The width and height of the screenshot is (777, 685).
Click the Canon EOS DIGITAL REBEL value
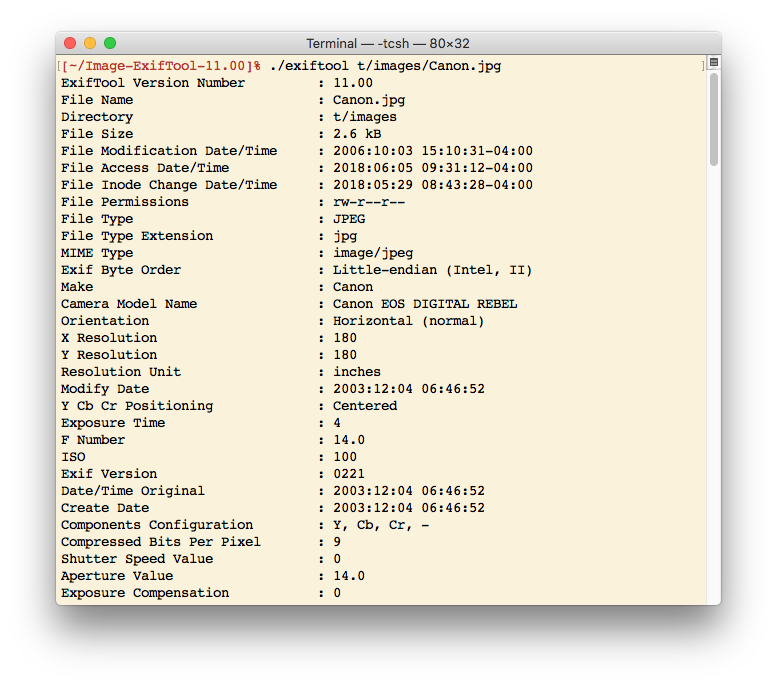pos(425,304)
